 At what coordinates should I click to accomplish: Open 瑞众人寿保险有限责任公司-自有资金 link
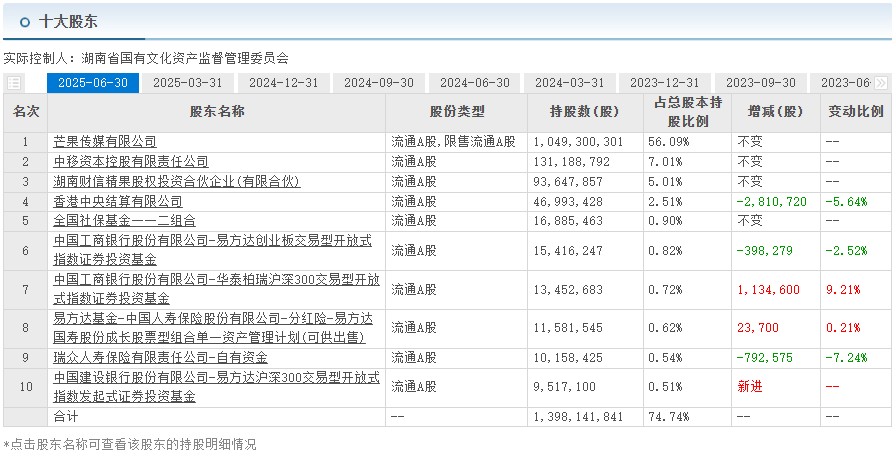(161, 358)
